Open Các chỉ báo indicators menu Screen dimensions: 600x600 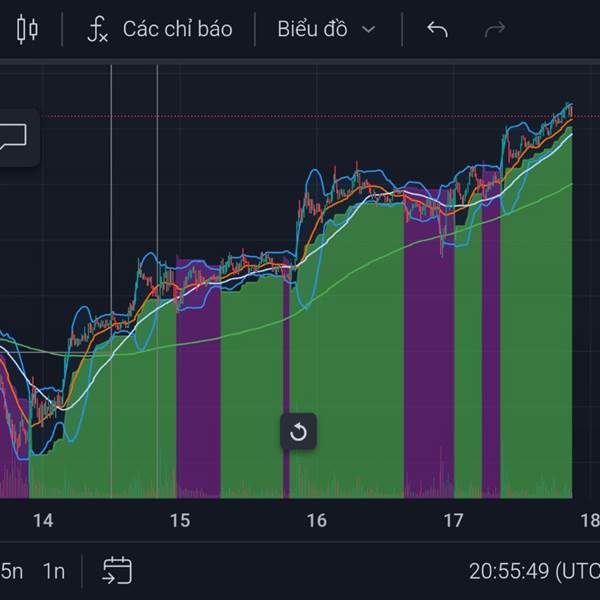(x=160, y=29)
